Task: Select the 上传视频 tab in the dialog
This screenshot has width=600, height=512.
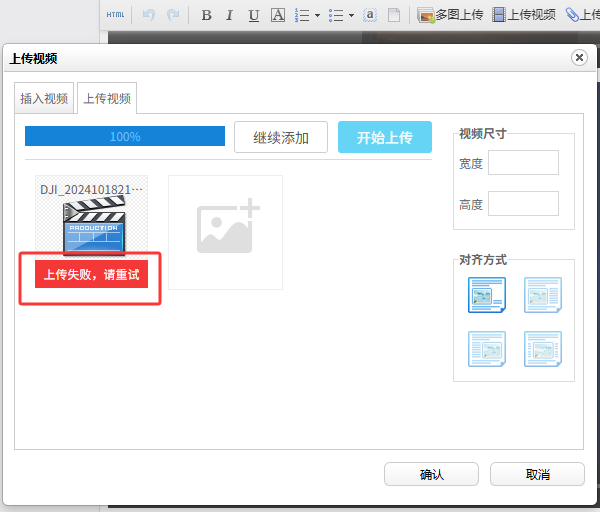Action: coord(106,99)
